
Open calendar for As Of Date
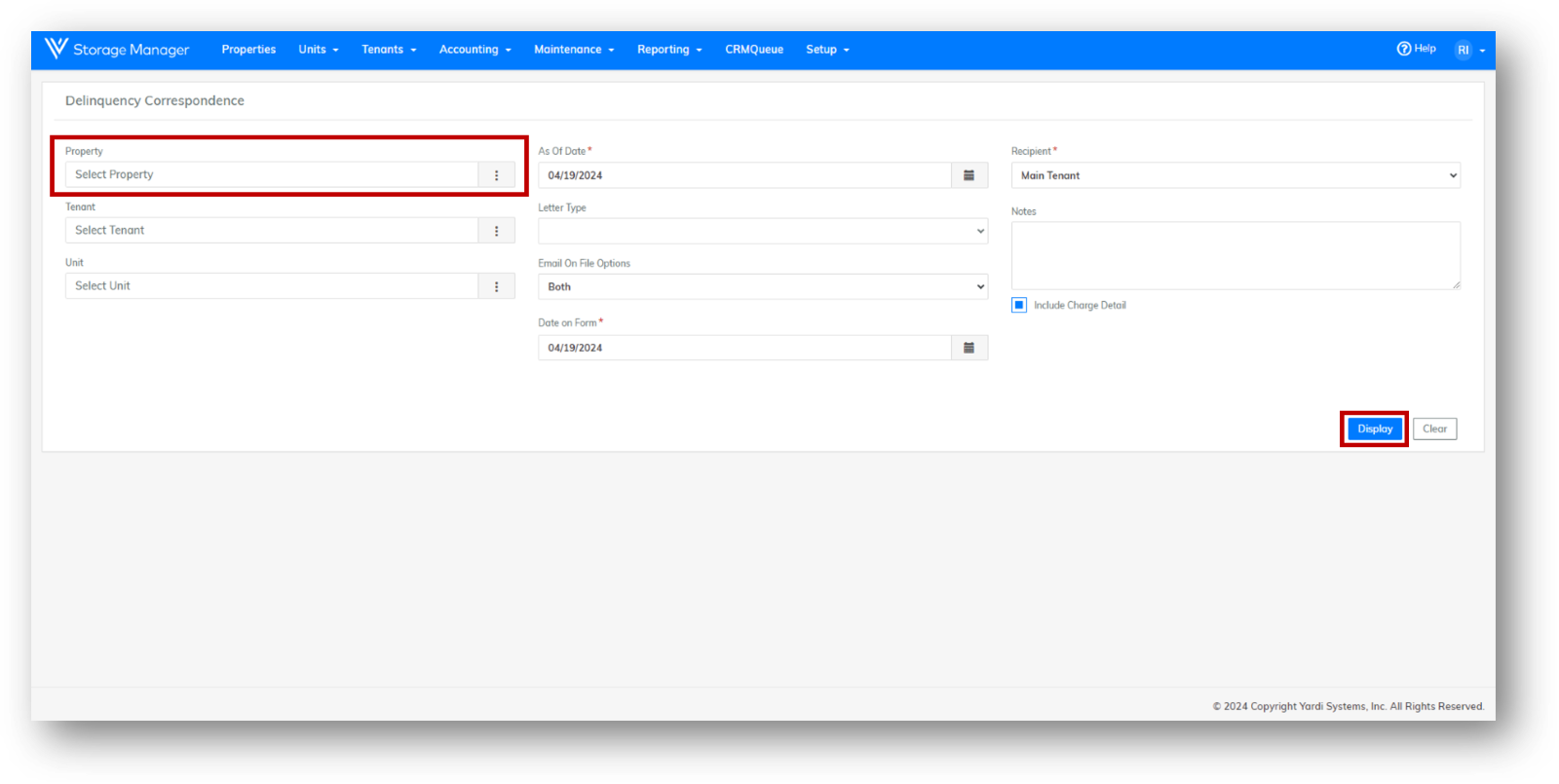[969, 175]
